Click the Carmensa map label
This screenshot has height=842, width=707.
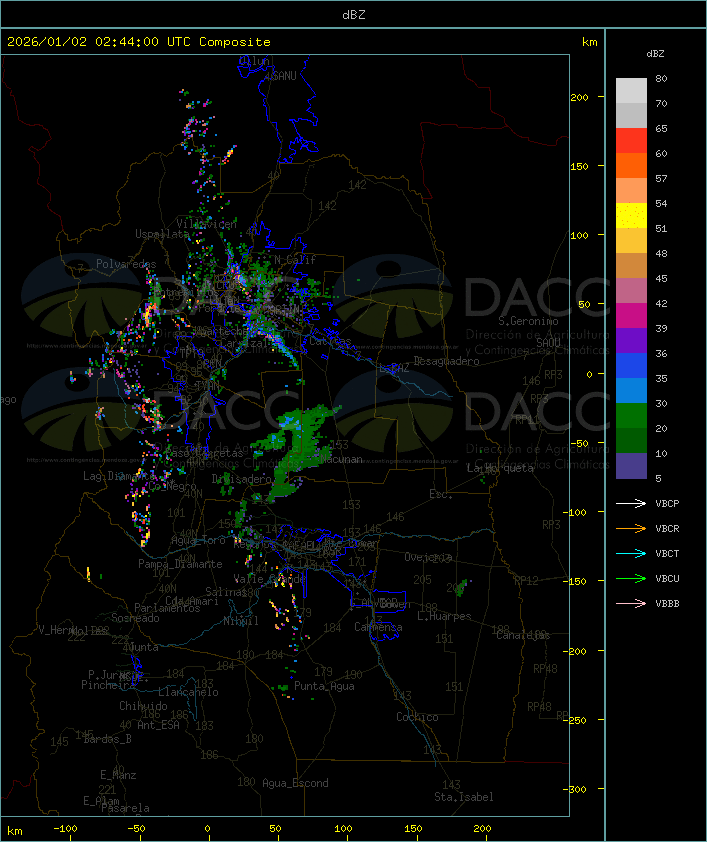[378, 627]
